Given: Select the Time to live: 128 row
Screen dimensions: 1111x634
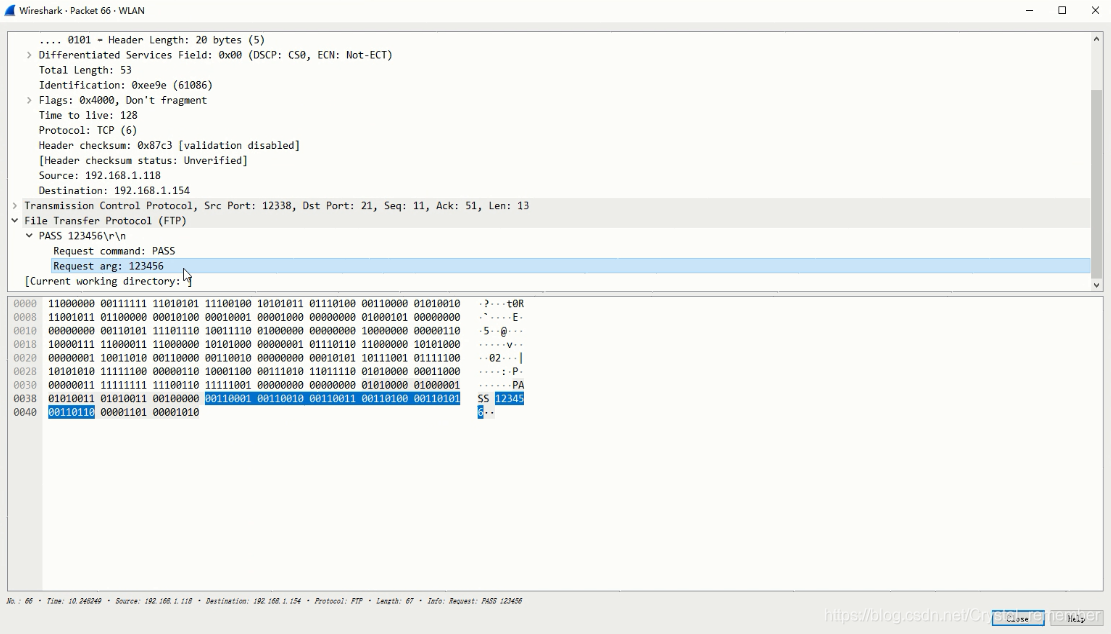Looking at the screenshot, I should point(88,115).
